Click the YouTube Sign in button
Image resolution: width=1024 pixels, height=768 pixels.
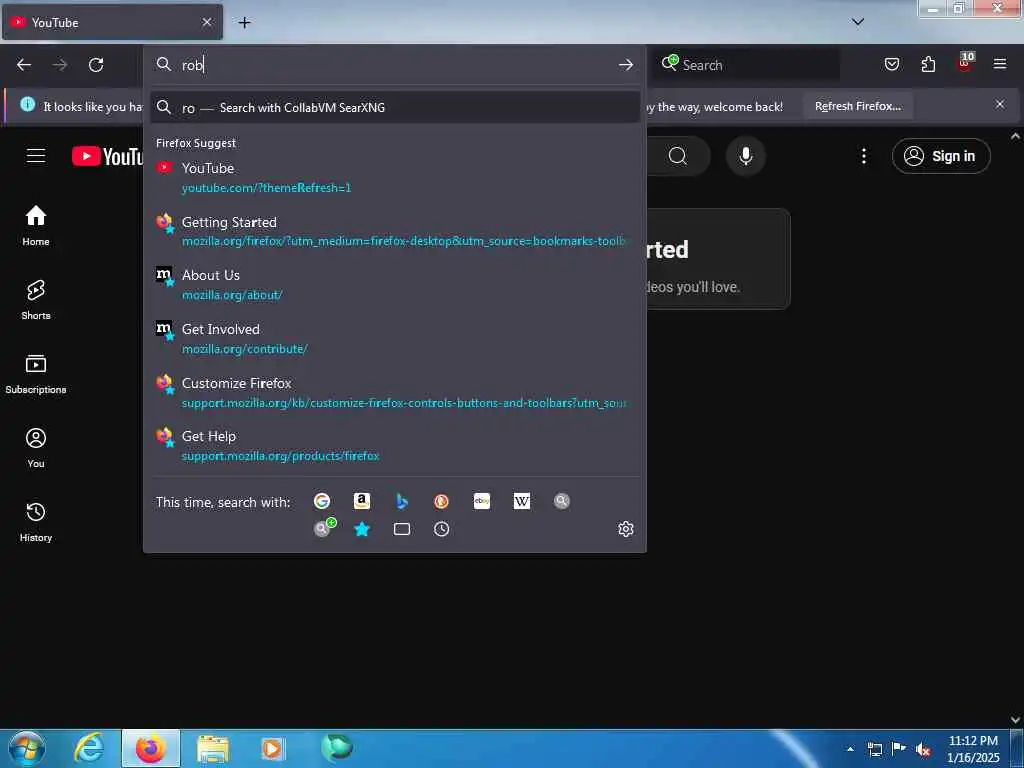(941, 156)
